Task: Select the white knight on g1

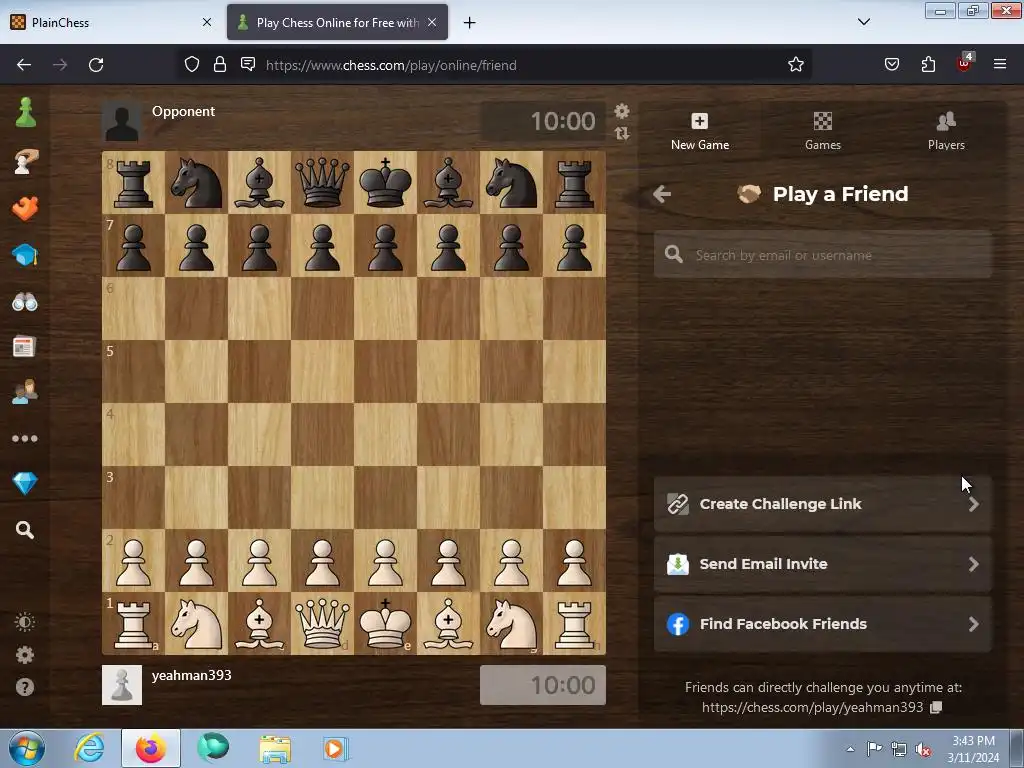Action: (x=511, y=624)
